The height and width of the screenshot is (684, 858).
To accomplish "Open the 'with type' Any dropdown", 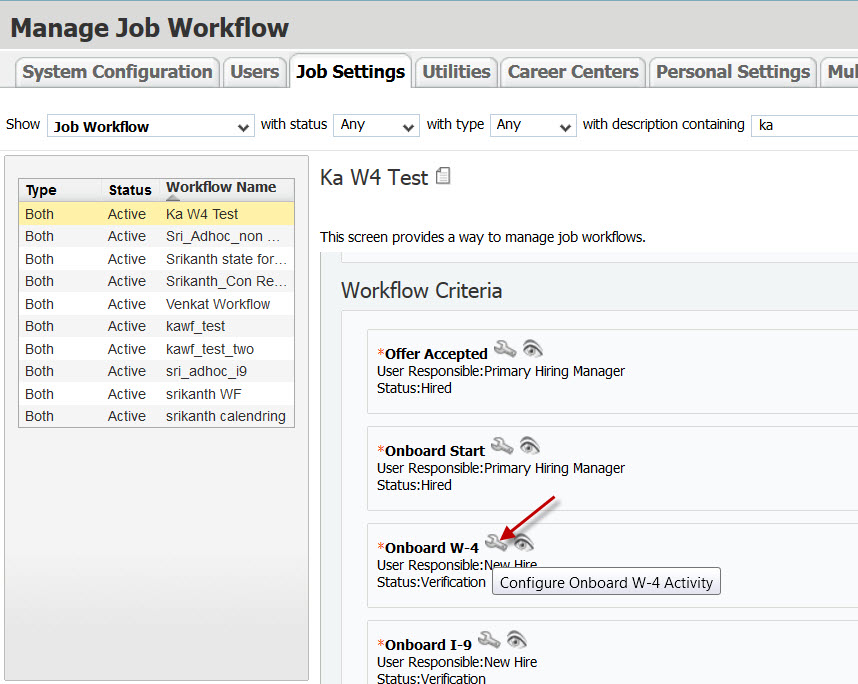I will [x=533, y=126].
